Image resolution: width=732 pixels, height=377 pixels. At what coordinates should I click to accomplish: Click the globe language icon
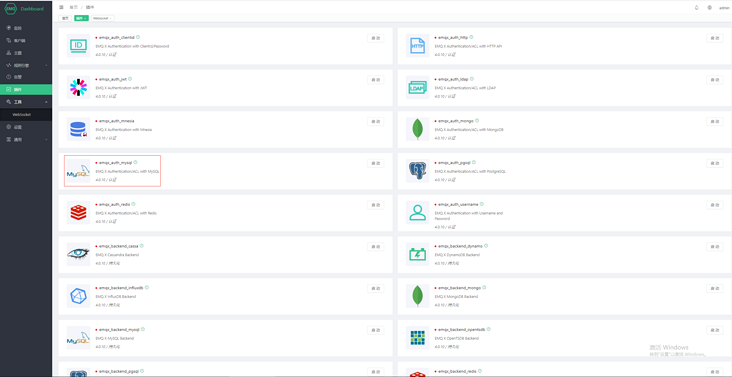click(710, 7)
